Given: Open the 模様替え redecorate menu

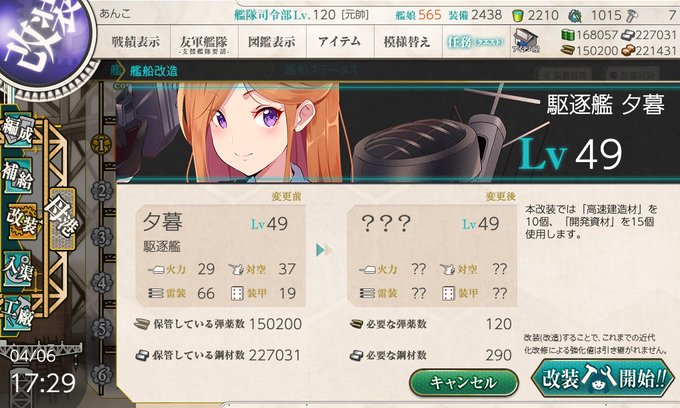Looking at the screenshot, I should click(408, 42).
